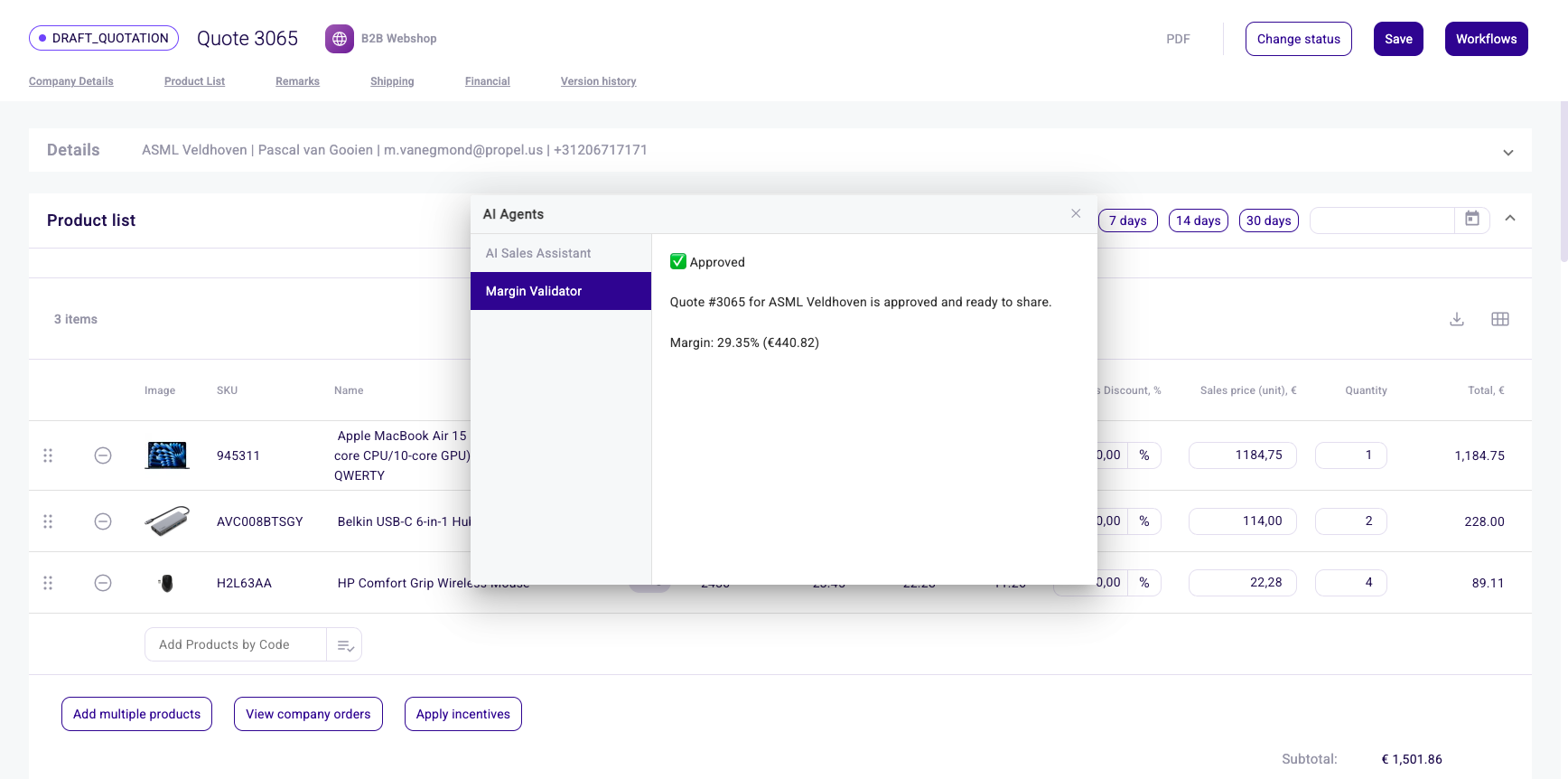Expand the Details section chevron

coord(1507,152)
